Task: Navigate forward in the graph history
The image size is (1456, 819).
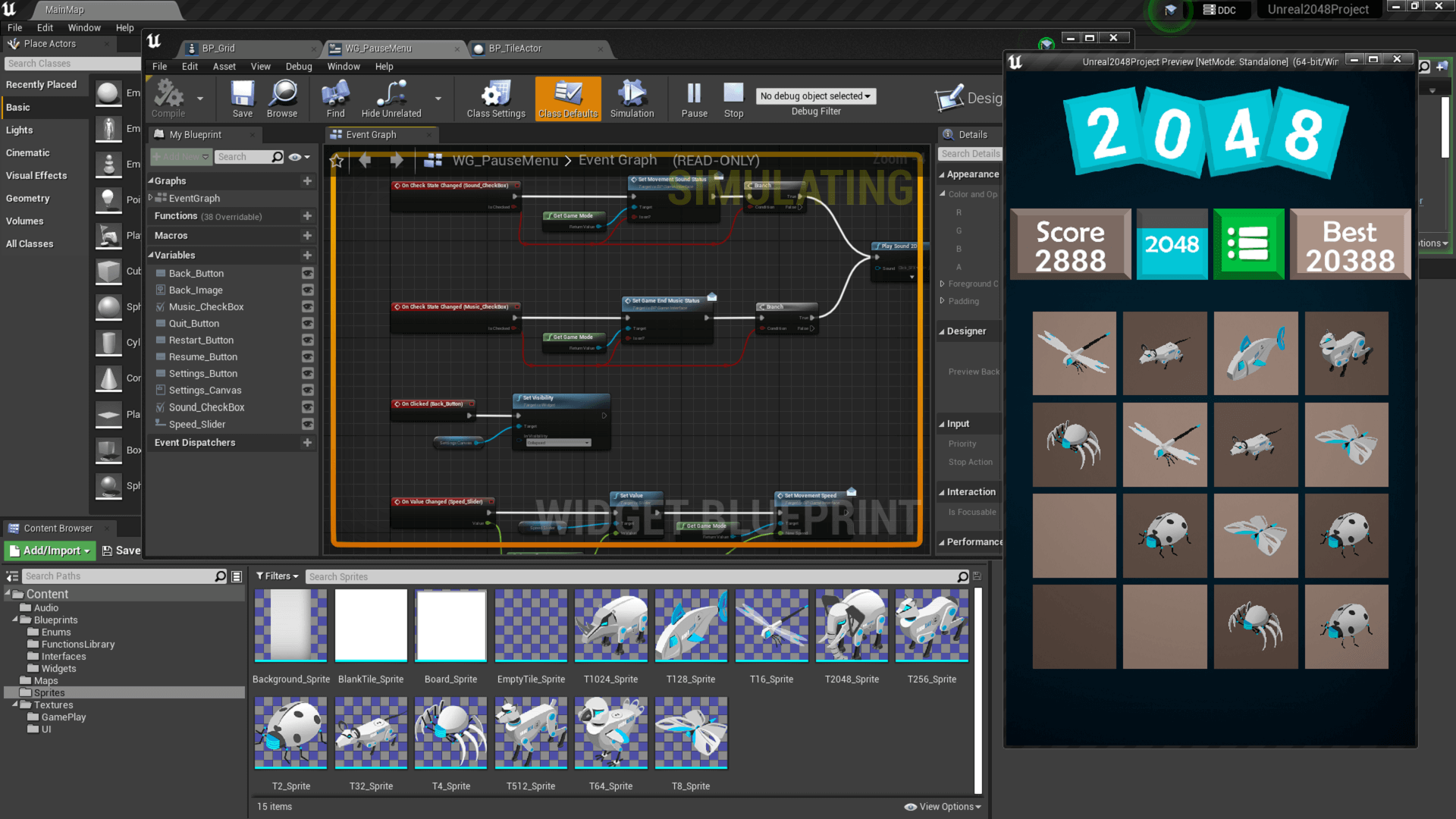Action: pyautogui.click(x=397, y=160)
